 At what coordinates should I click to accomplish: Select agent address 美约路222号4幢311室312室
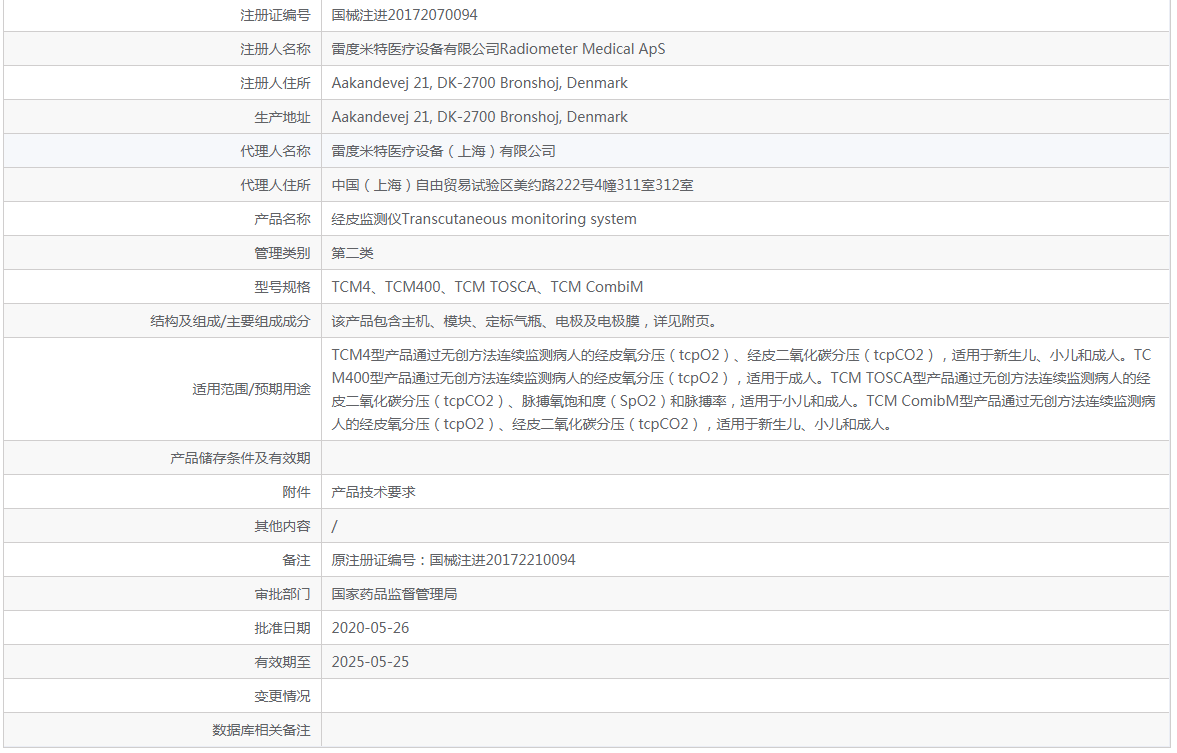click(513, 185)
